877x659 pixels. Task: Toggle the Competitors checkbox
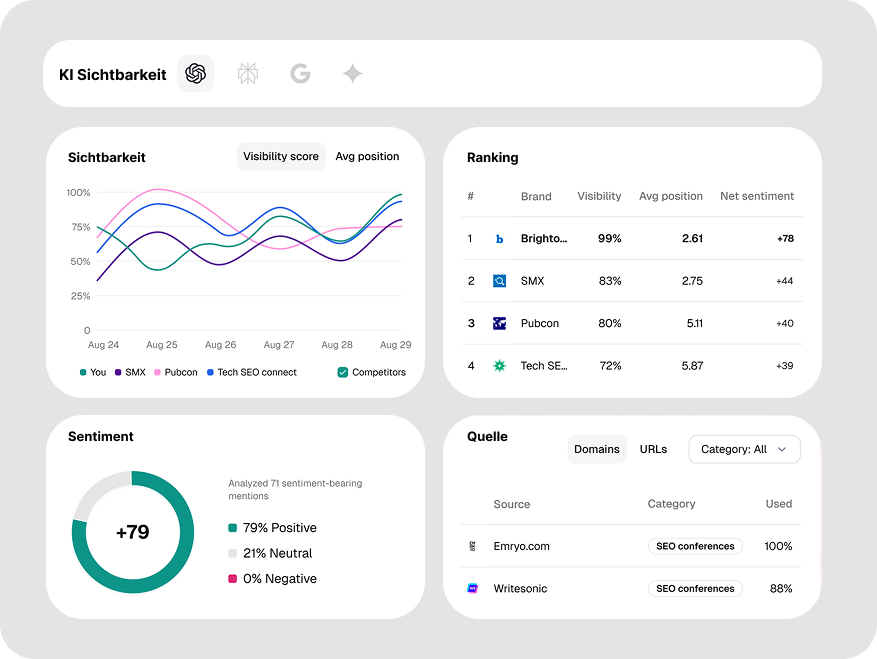pos(343,372)
